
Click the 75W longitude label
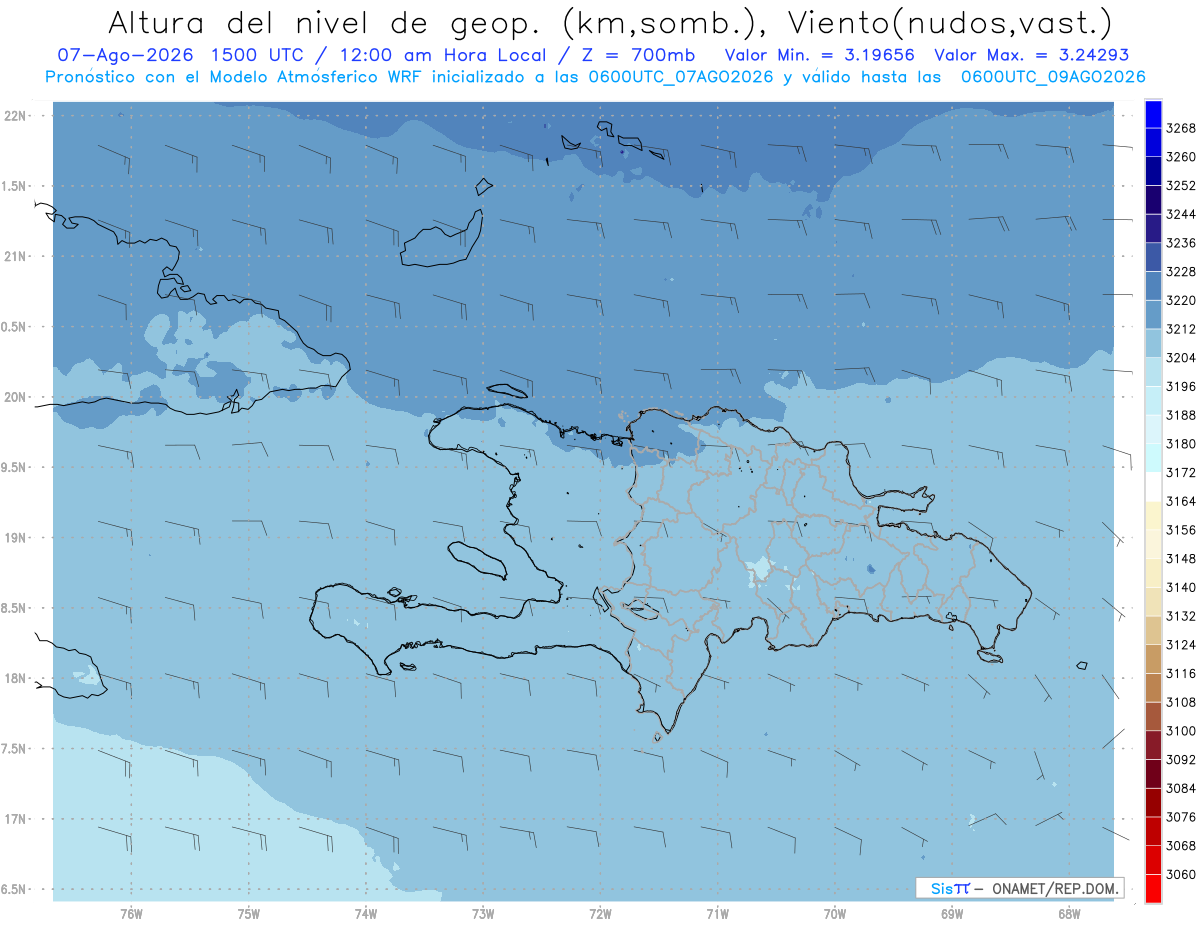[249, 913]
